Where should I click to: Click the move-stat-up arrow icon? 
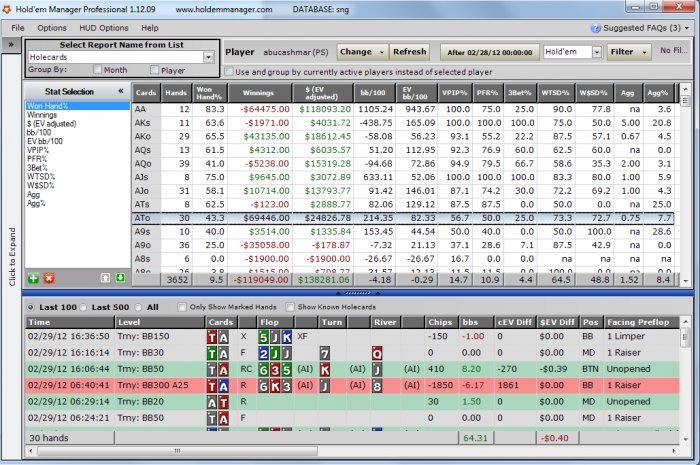click(105, 278)
